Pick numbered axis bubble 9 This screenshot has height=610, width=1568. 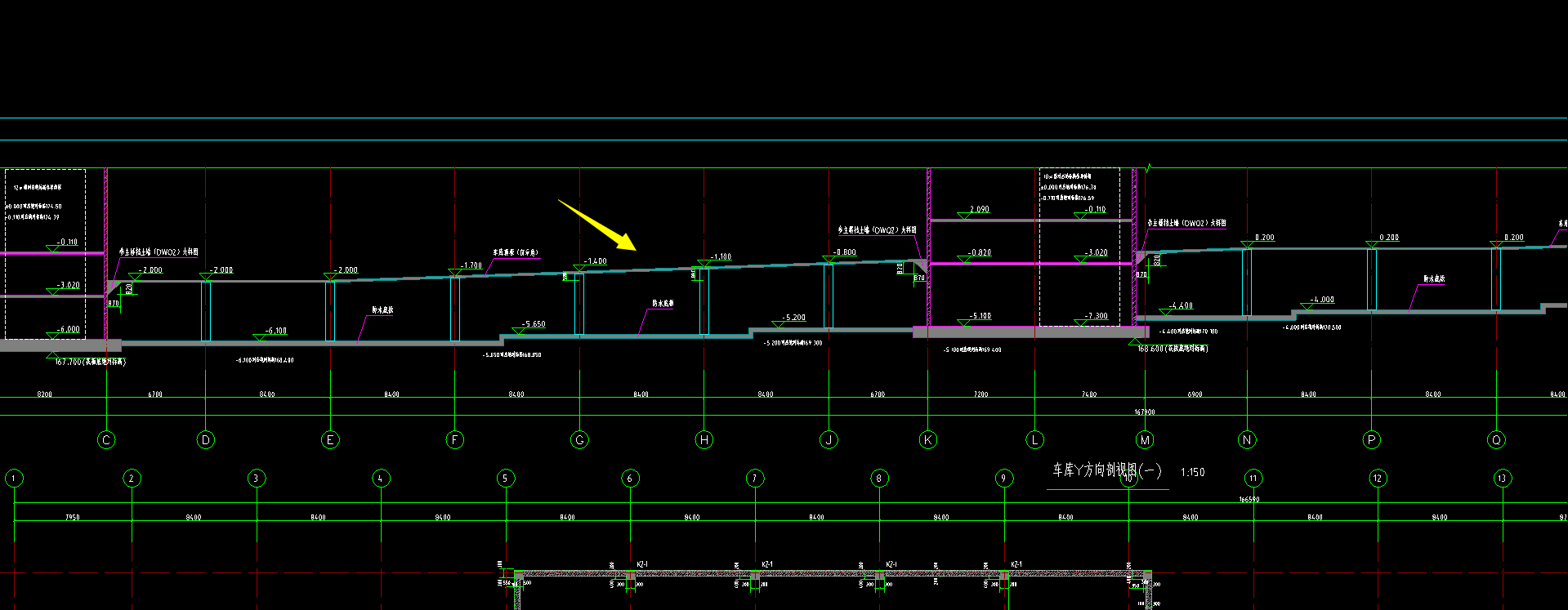point(1004,479)
